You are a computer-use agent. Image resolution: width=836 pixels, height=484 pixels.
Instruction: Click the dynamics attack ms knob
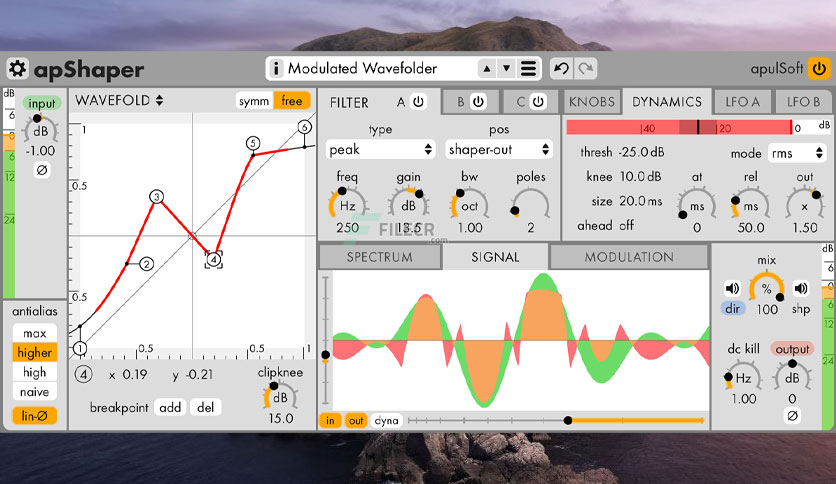[697, 205]
